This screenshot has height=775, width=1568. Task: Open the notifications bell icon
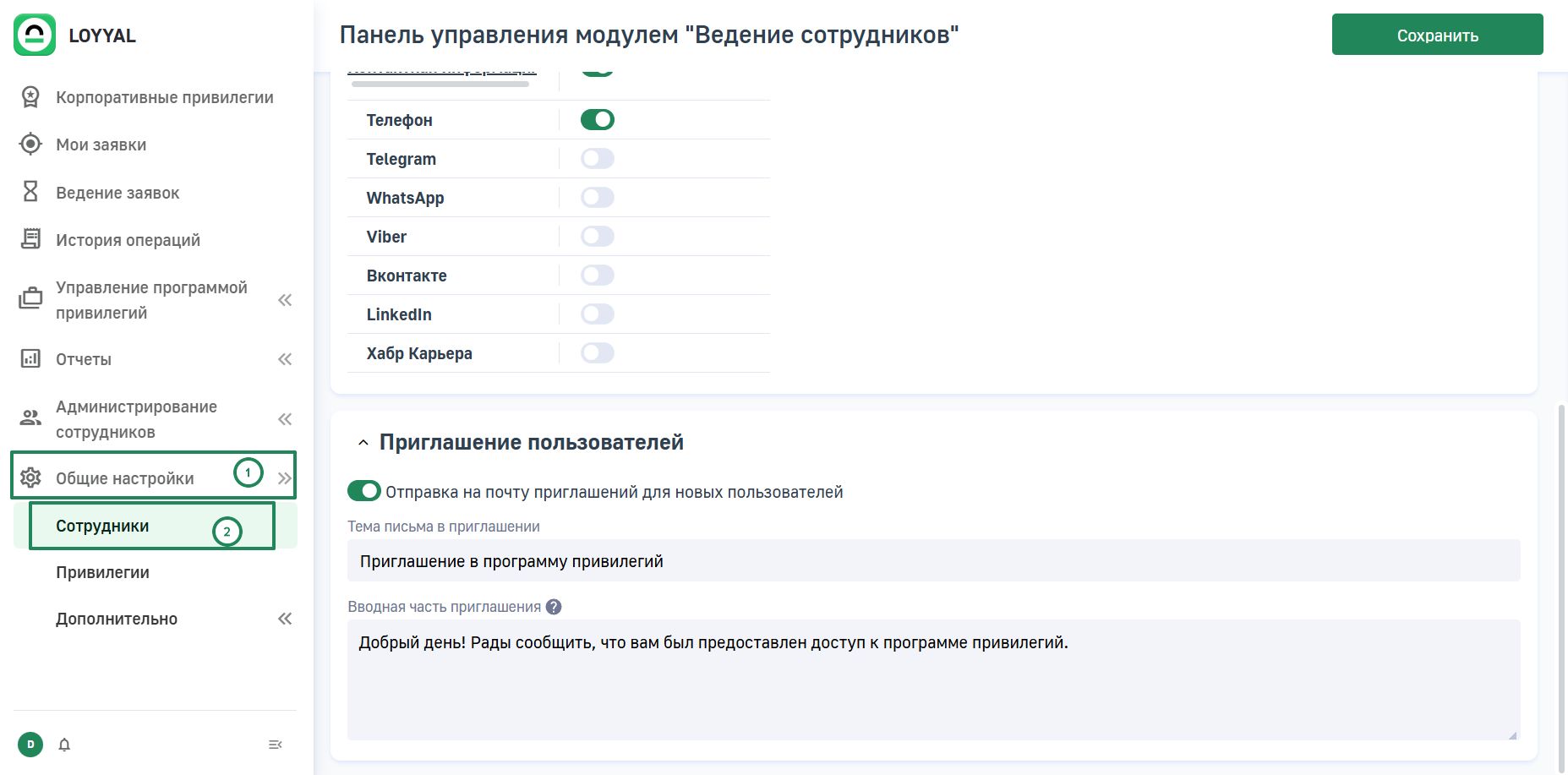[x=64, y=745]
